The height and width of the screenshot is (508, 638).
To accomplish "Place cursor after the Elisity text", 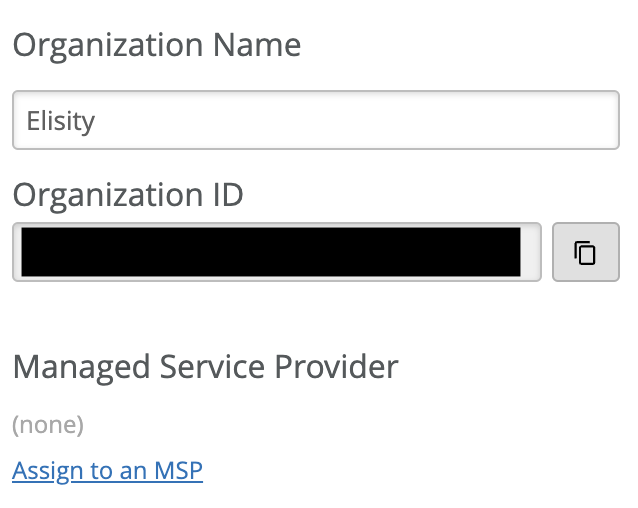I will pyautogui.click(x=97, y=121).
